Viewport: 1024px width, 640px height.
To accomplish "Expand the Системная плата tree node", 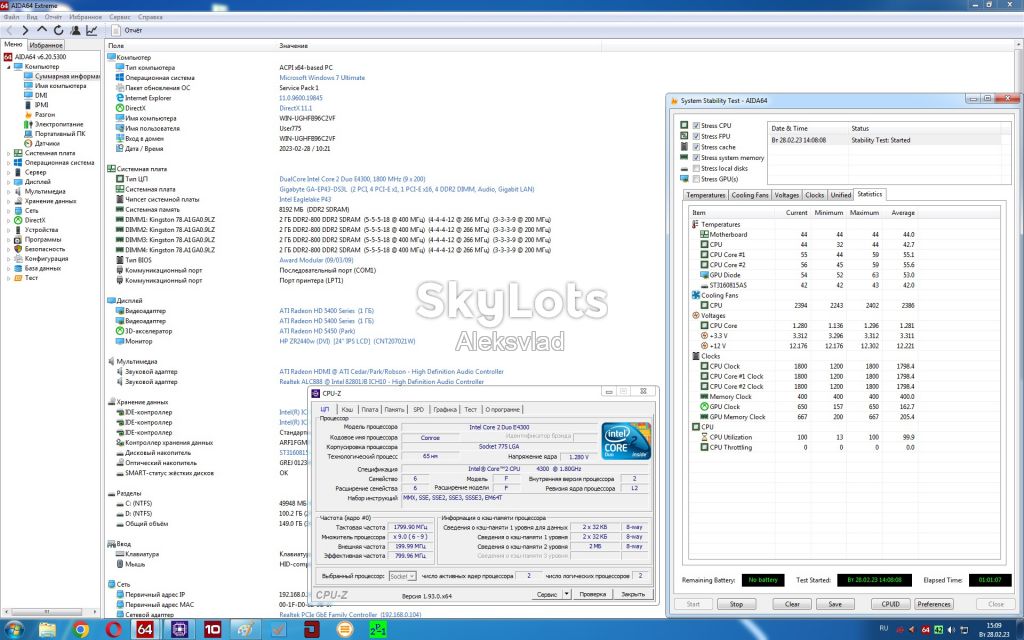I will [x=9, y=153].
